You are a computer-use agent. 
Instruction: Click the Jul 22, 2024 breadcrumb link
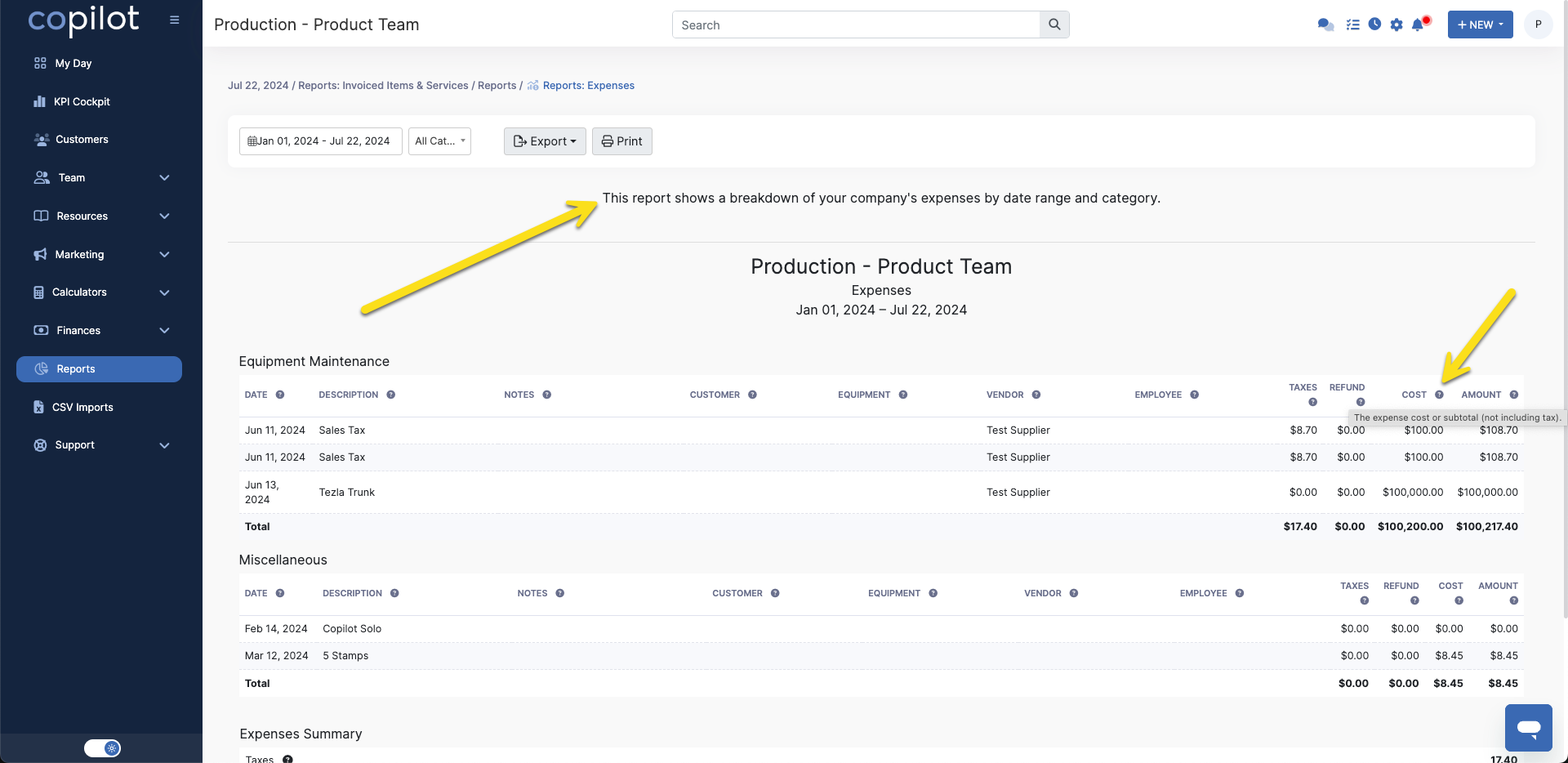click(258, 86)
